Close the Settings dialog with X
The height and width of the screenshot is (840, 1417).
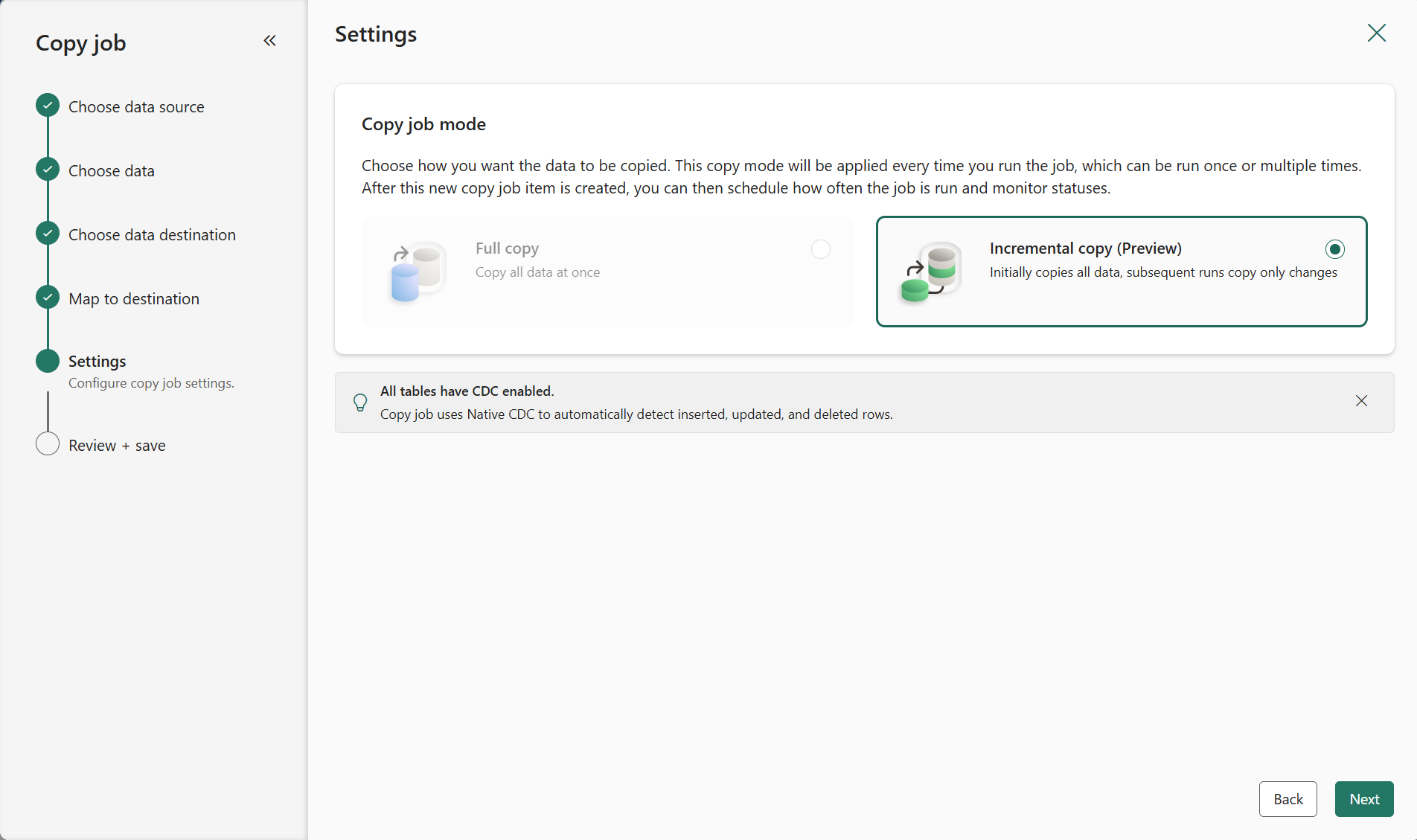point(1376,33)
